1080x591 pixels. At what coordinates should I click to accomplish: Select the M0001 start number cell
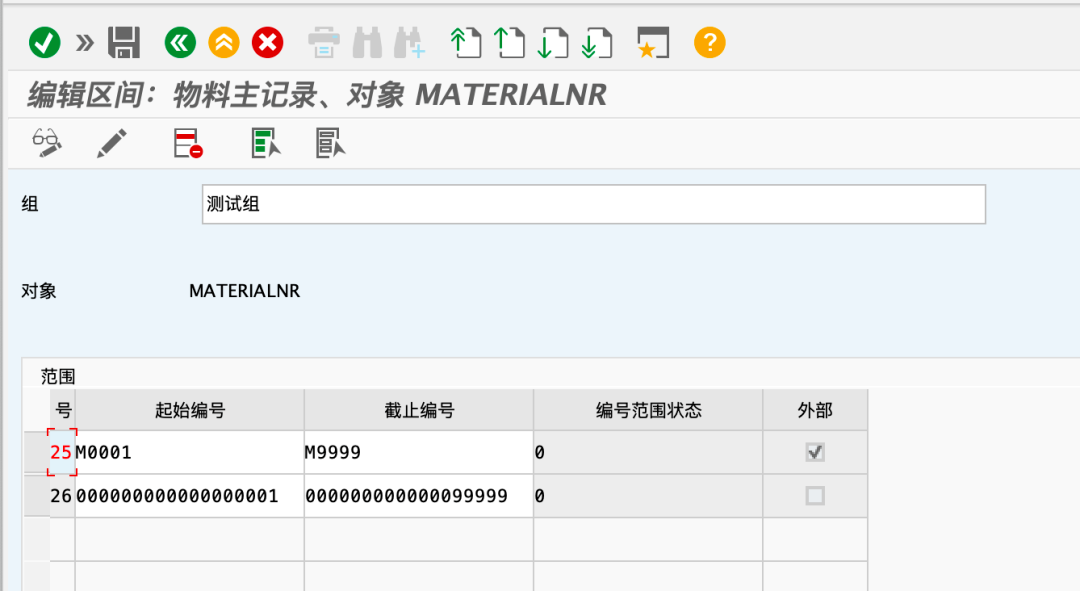coord(189,453)
